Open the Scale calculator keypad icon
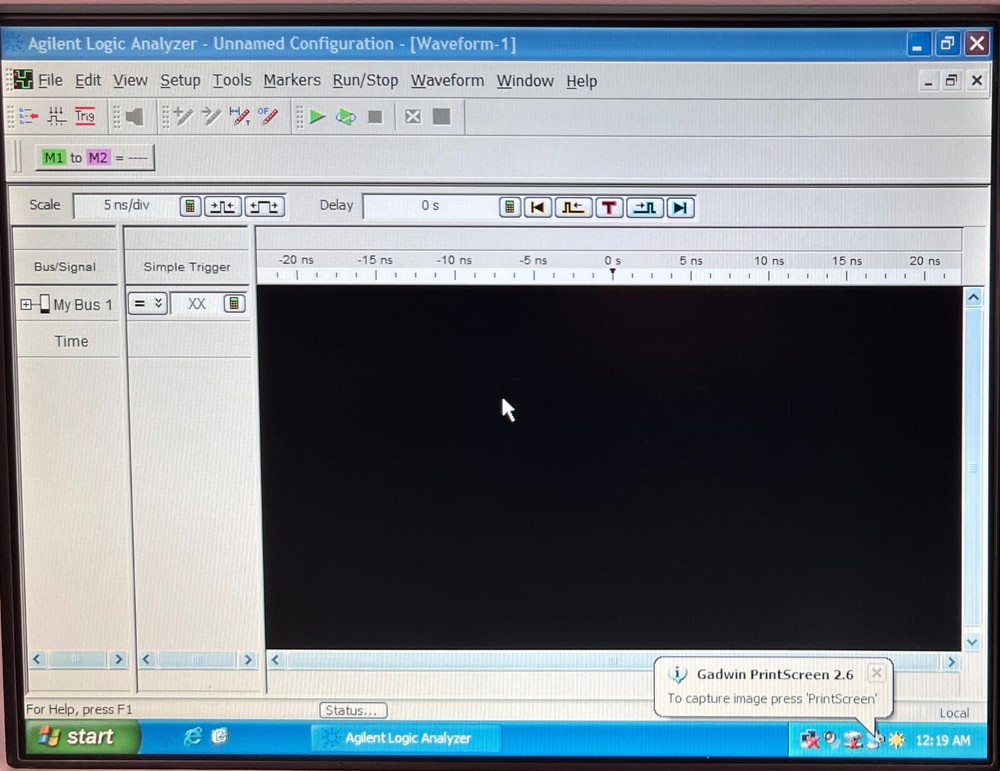The image size is (1000, 771). (x=190, y=206)
